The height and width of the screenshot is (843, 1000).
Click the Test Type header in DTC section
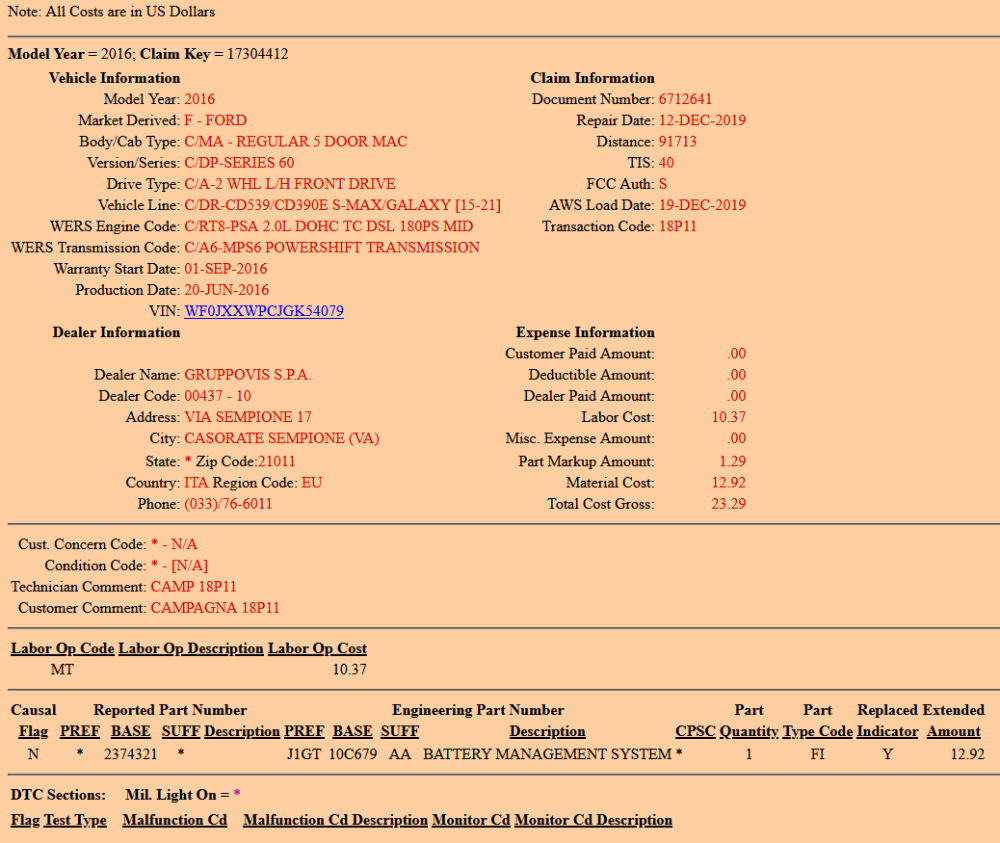coord(75,820)
